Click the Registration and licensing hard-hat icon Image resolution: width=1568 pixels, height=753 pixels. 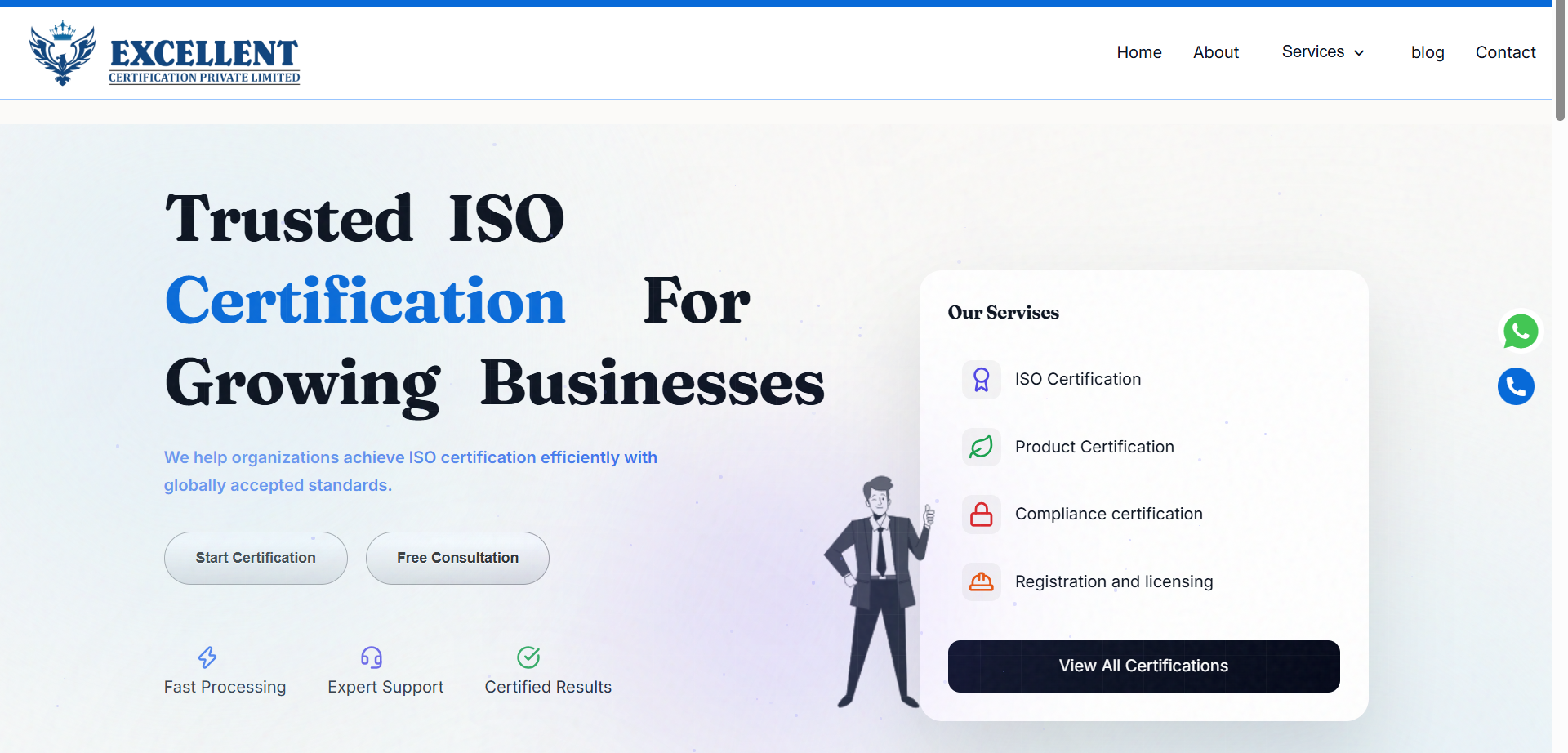pos(982,581)
